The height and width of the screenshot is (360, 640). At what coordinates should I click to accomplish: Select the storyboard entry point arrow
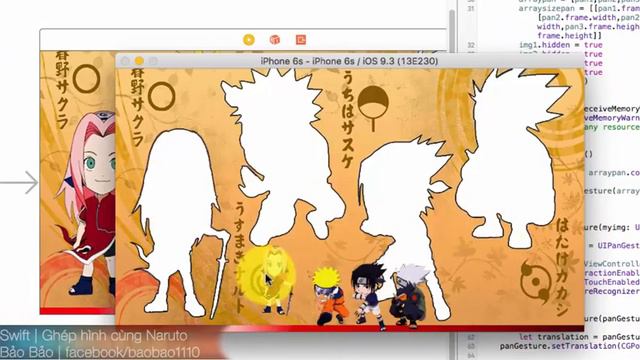tap(19, 182)
